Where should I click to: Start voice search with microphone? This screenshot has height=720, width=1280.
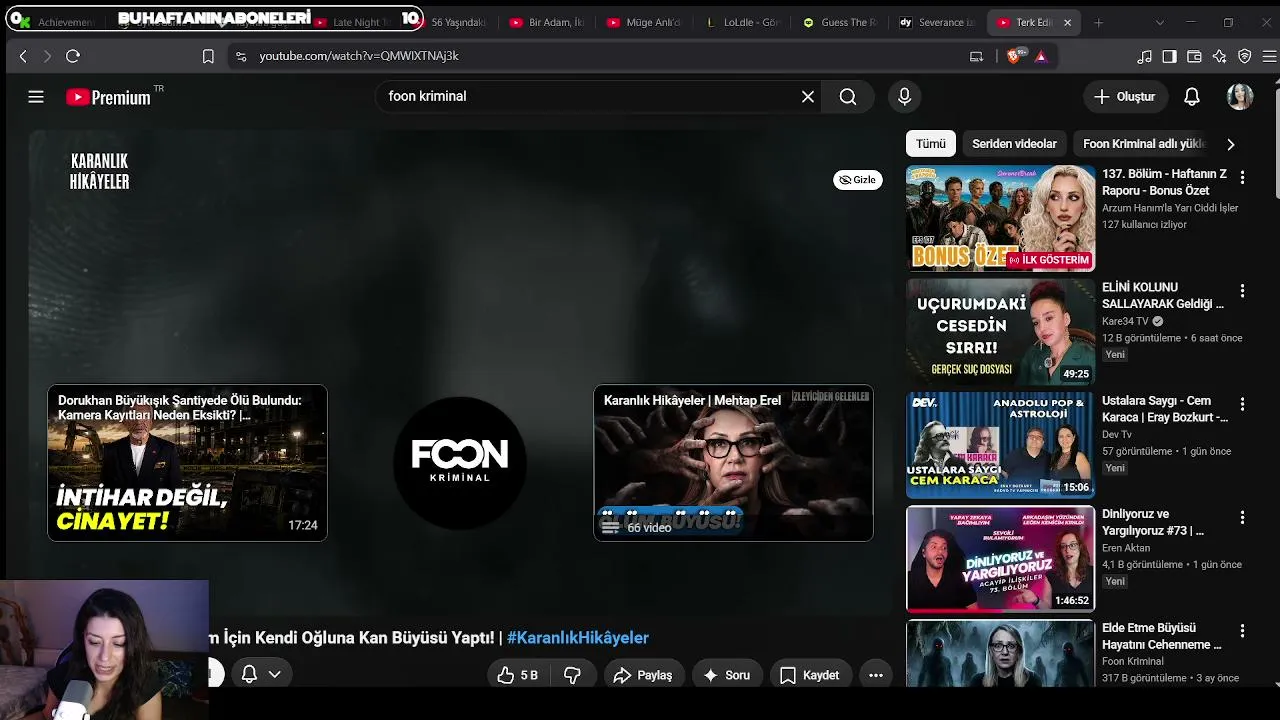[904, 97]
